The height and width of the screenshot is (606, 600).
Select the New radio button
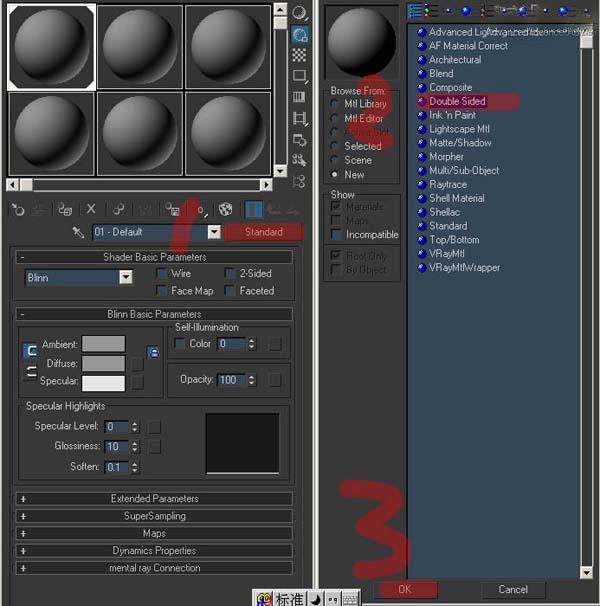pyautogui.click(x=334, y=174)
